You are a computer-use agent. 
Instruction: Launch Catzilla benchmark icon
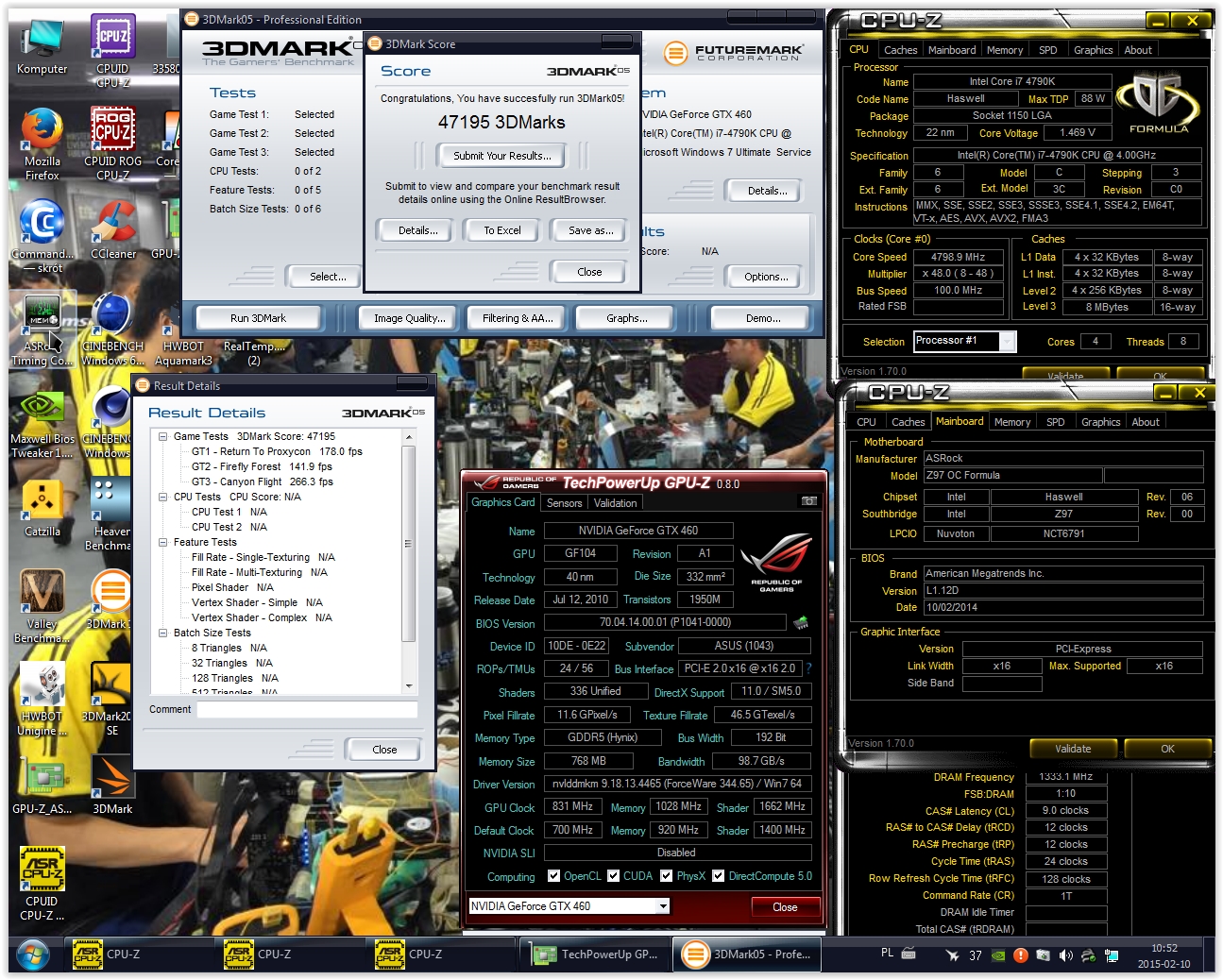coord(42,510)
